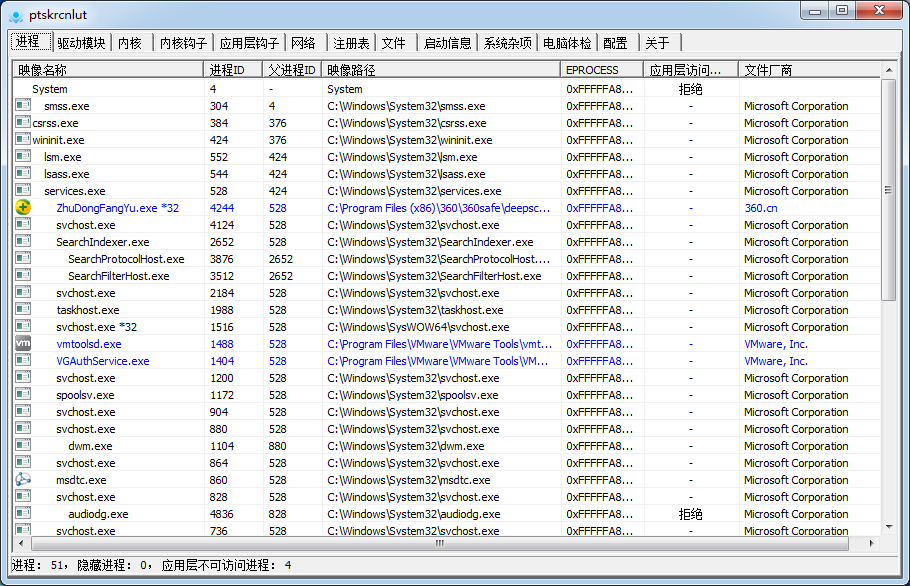Viewport: 910px width, 586px height.
Task: Click the csrss.exe process icon
Action: pyautogui.click(x=23, y=123)
